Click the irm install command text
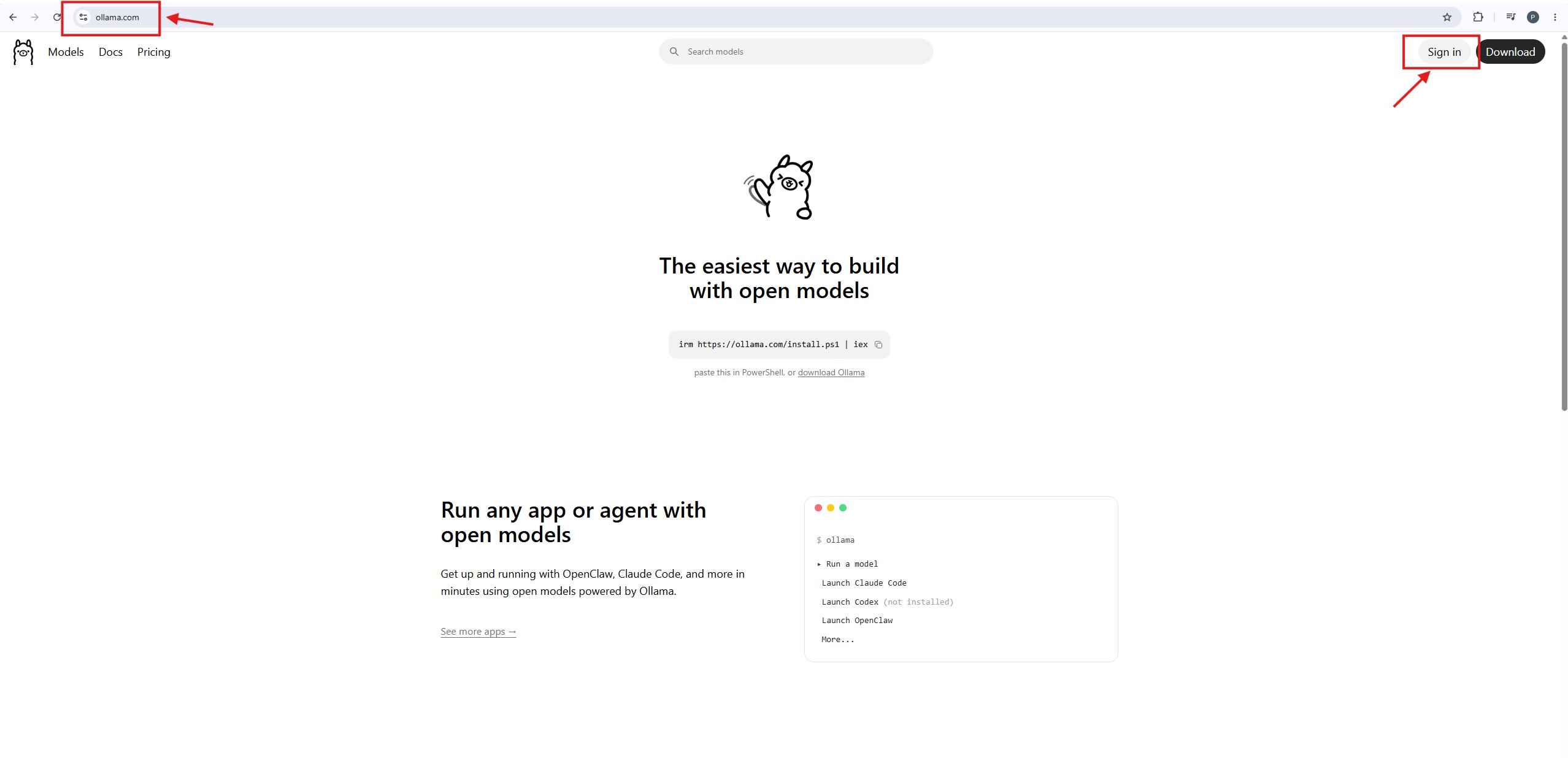The width and height of the screenshot is (1568, 758). point(773,345)
